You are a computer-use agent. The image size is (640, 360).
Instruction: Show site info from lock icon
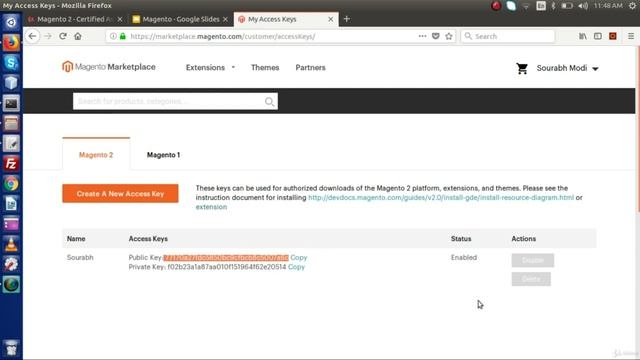pos(123,36)
